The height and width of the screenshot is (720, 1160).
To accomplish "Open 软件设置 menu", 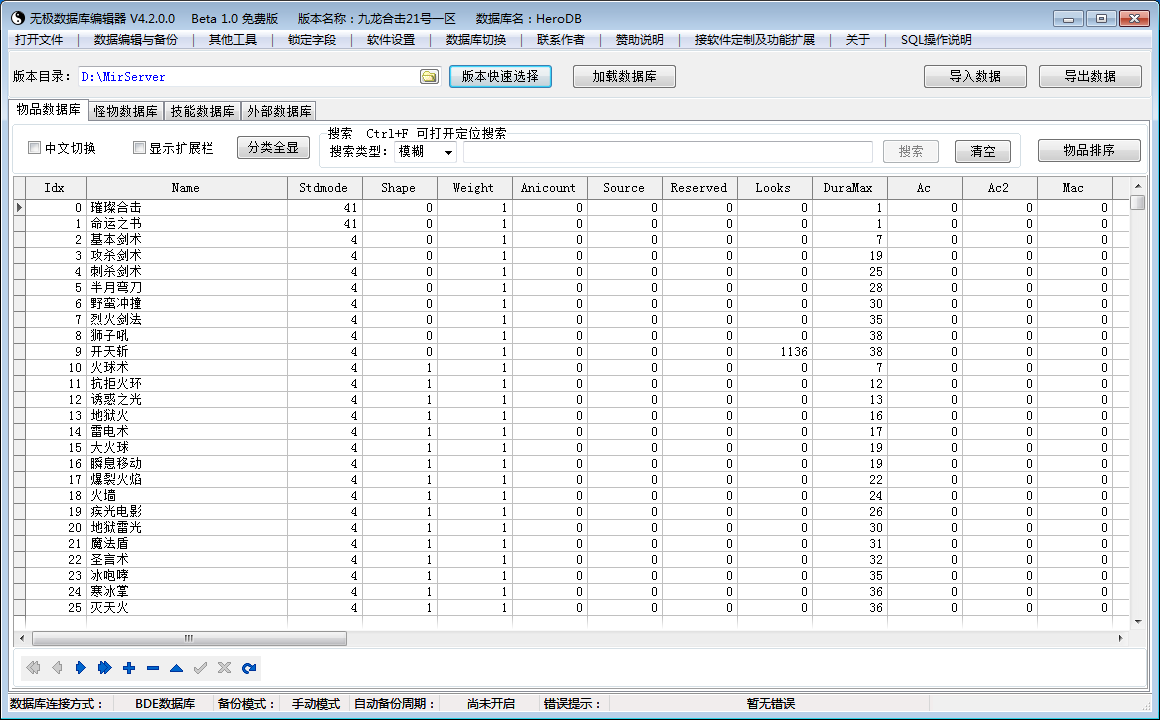I will (391, 40).
